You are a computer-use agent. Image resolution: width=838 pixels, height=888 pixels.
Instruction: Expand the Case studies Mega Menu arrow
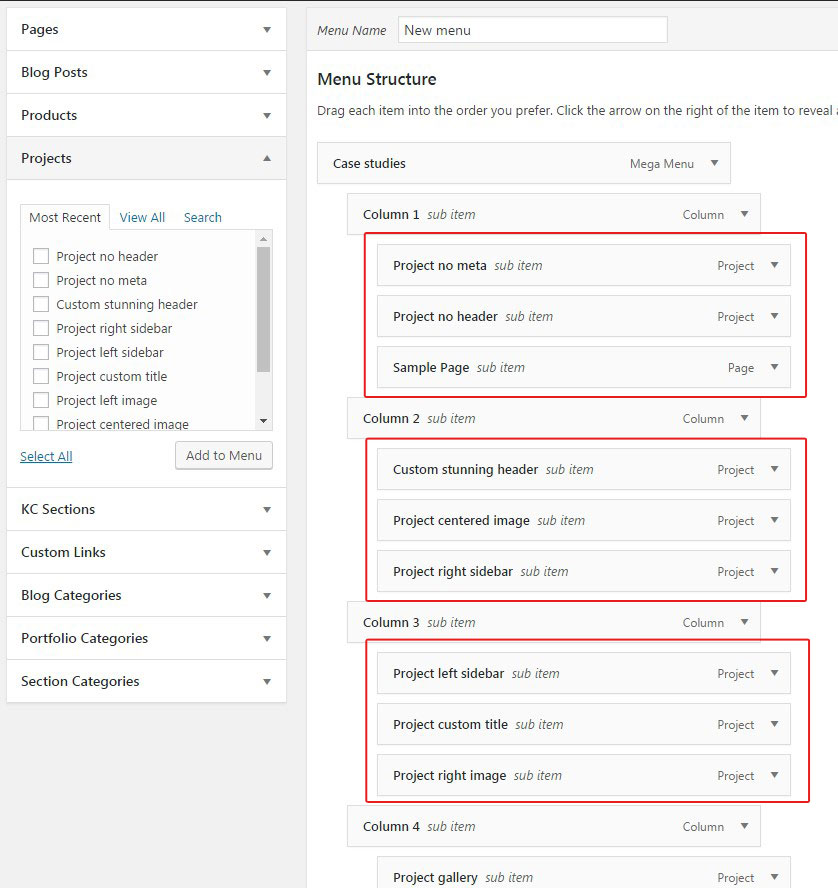pyautogui.click(x=714, y=163)
